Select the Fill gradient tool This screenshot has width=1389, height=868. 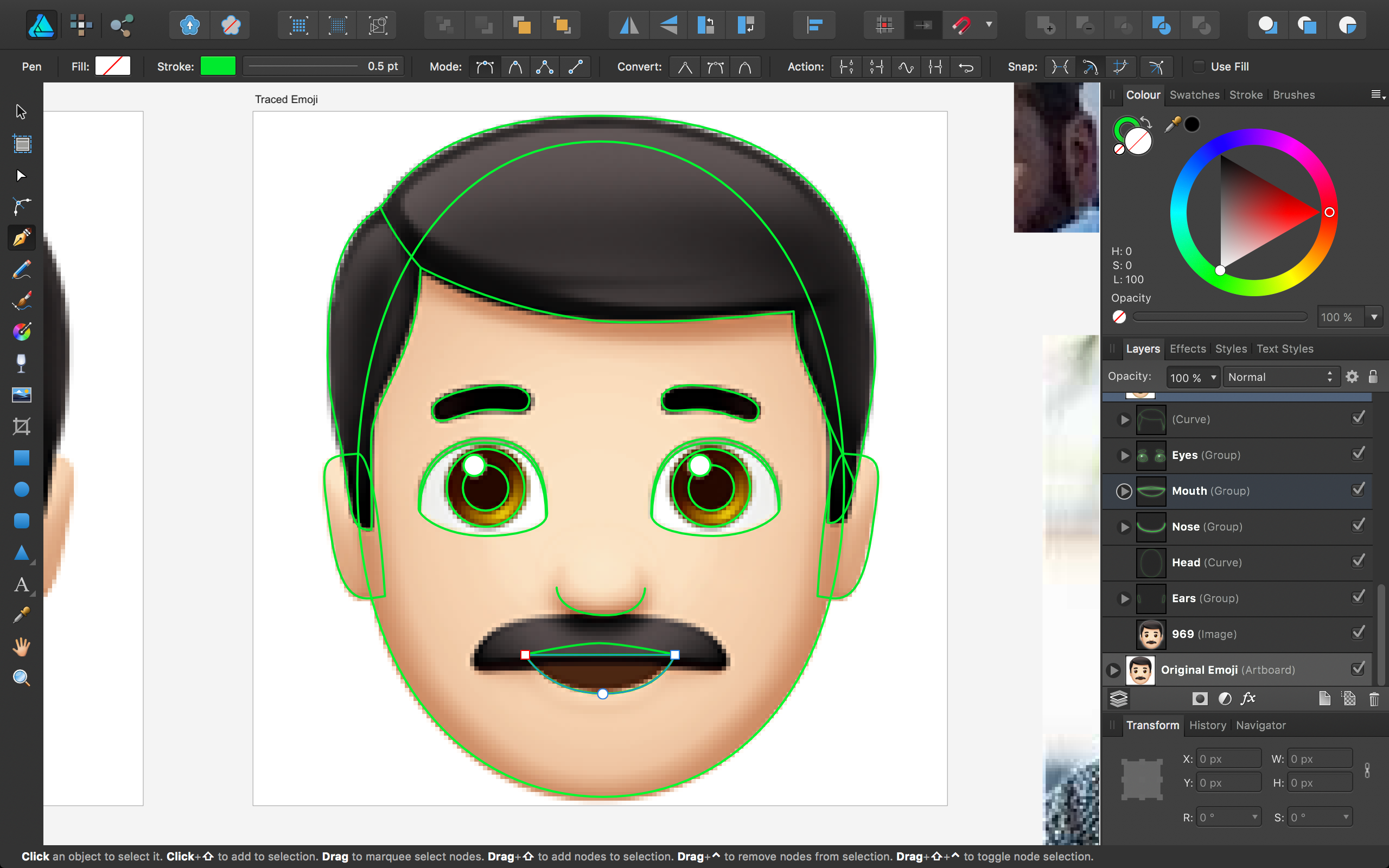pyautogui.click(x=22, y=332)
